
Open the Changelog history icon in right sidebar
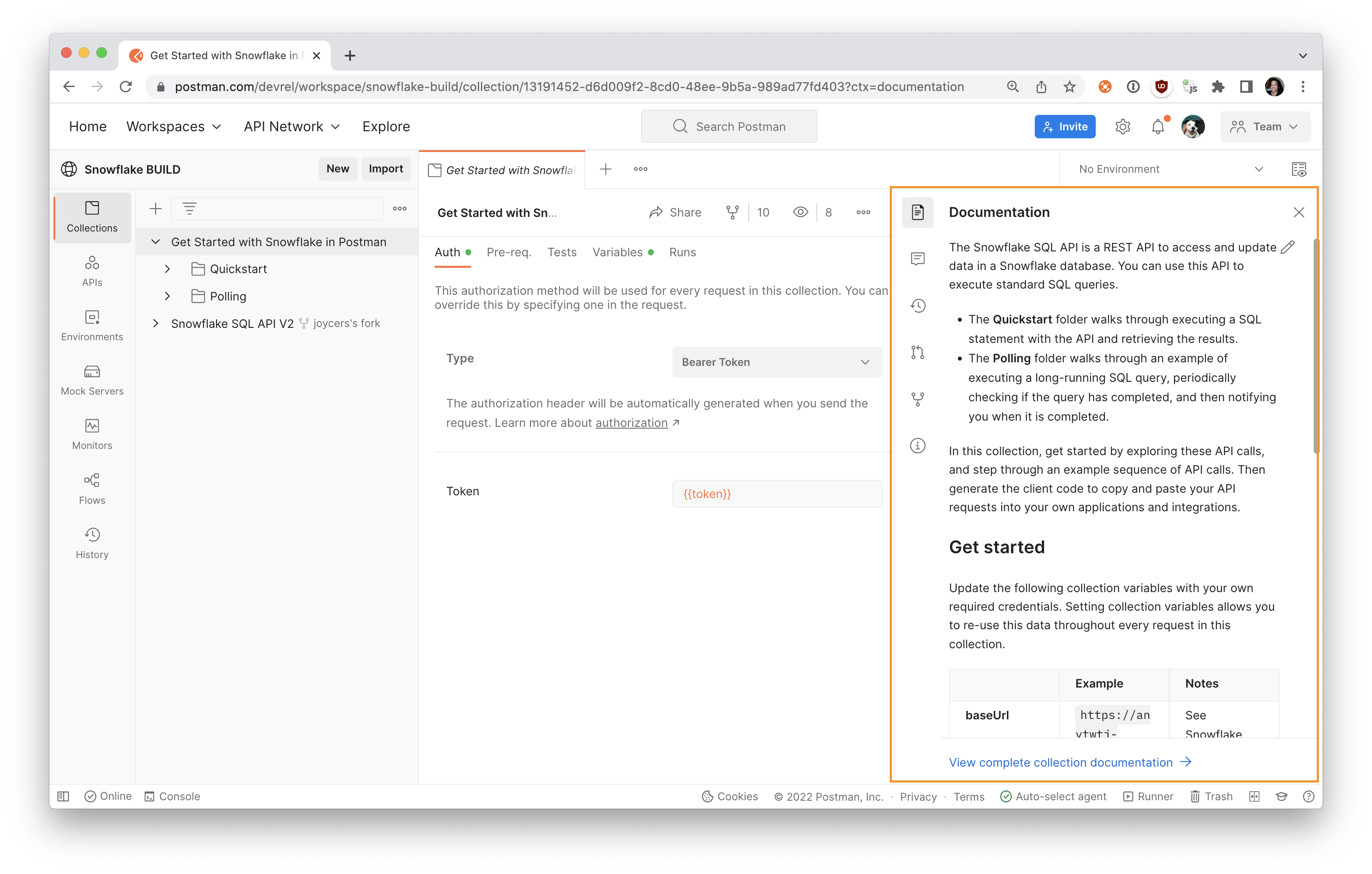(x=917, y=306)
